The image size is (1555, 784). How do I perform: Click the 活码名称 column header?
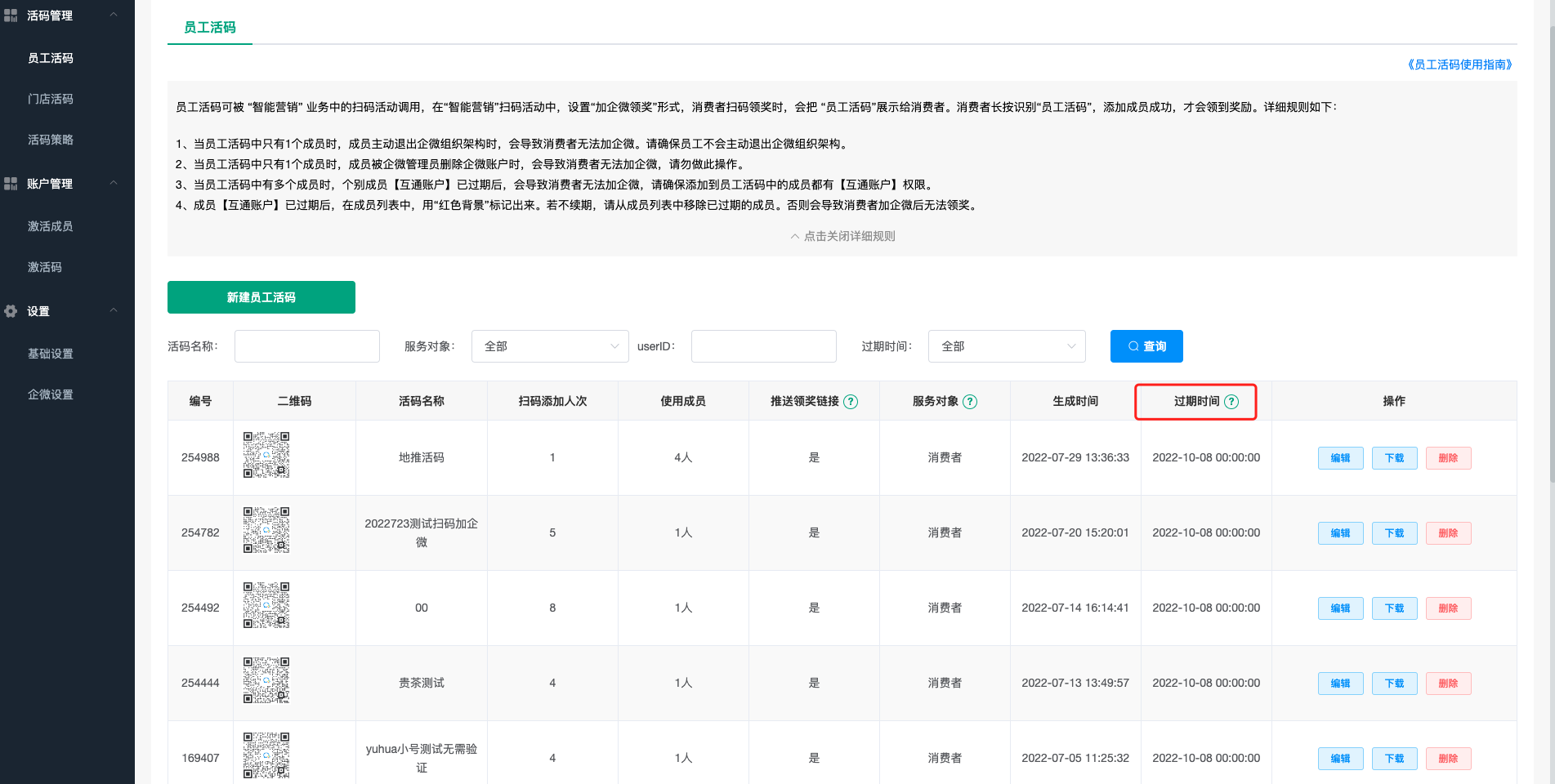[422, 402]
